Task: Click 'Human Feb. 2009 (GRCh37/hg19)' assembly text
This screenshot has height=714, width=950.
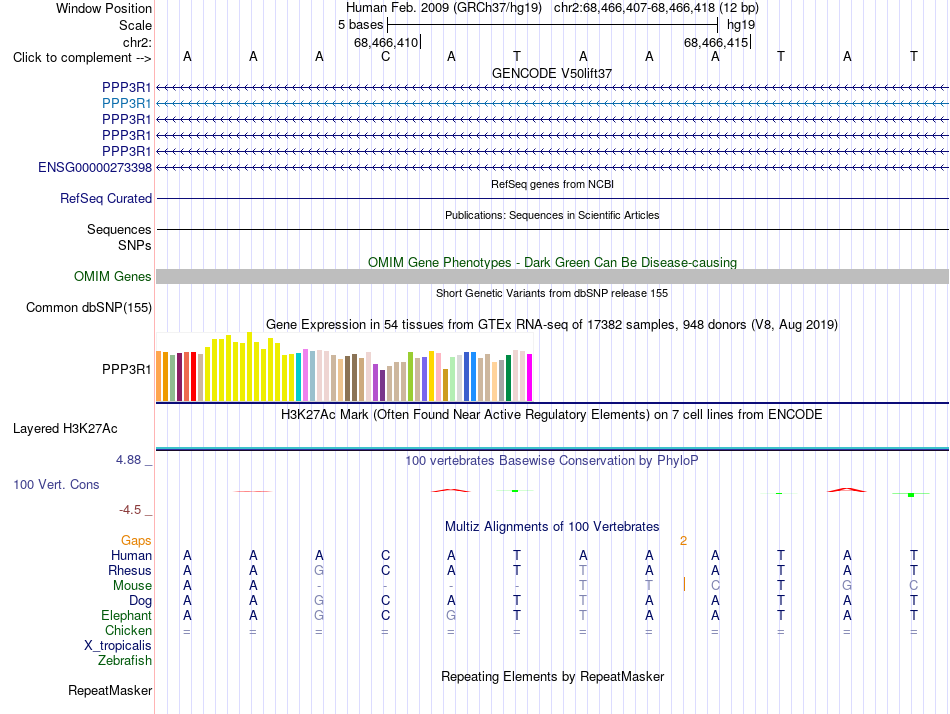Action: (x=443, y=8)
